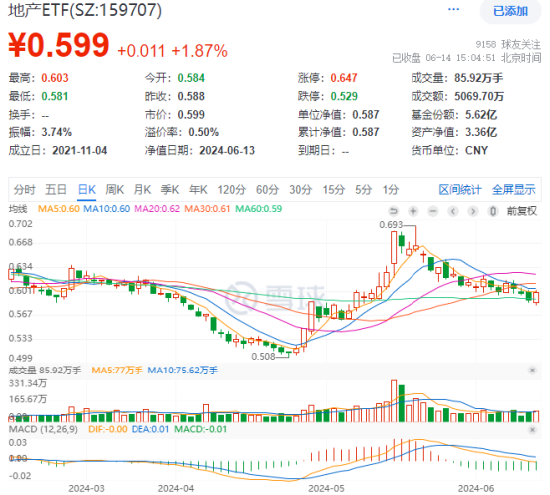Click 全屏显示 fullscreen link
The height and width of the screenshot is (495, 550).
click(514, 190)
